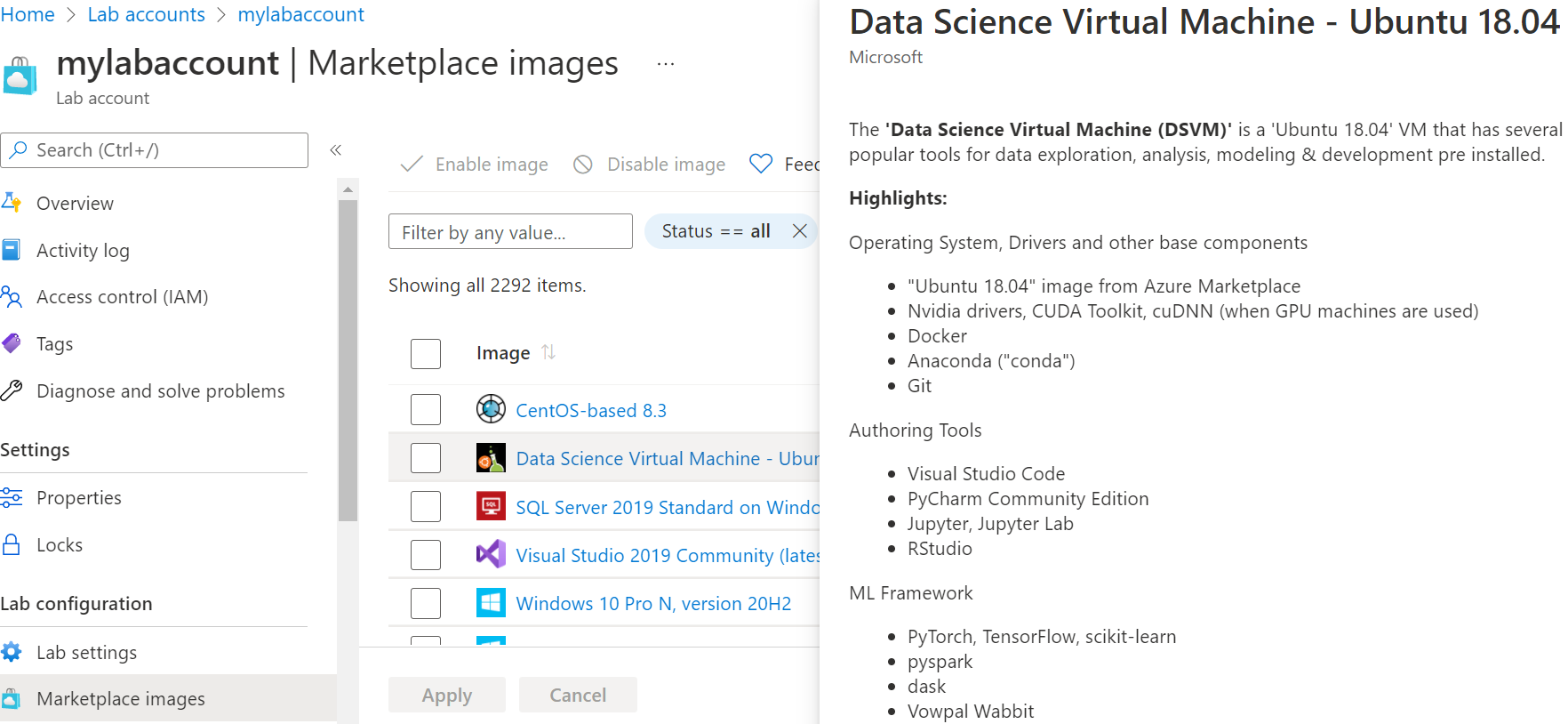
Task: Collapse the sidebar with double chevron
Action: pyautogui.click(x=336, y=150)
